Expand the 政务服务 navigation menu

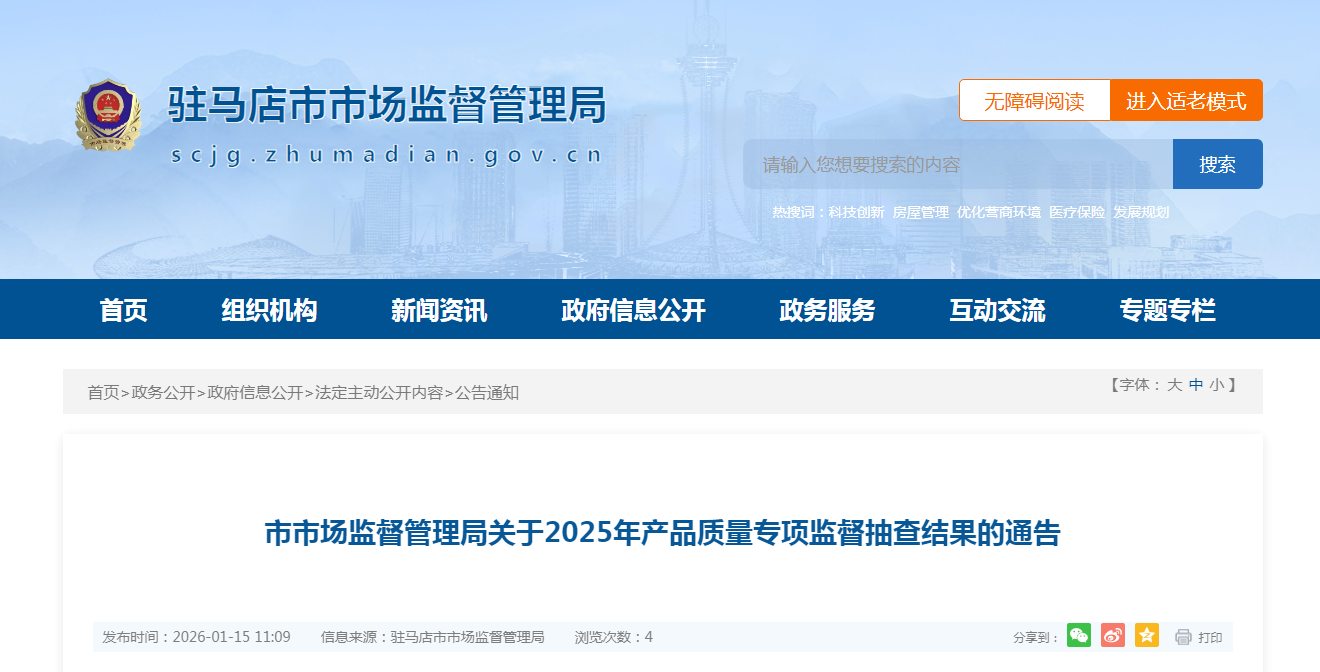click(x=827, y=310)
